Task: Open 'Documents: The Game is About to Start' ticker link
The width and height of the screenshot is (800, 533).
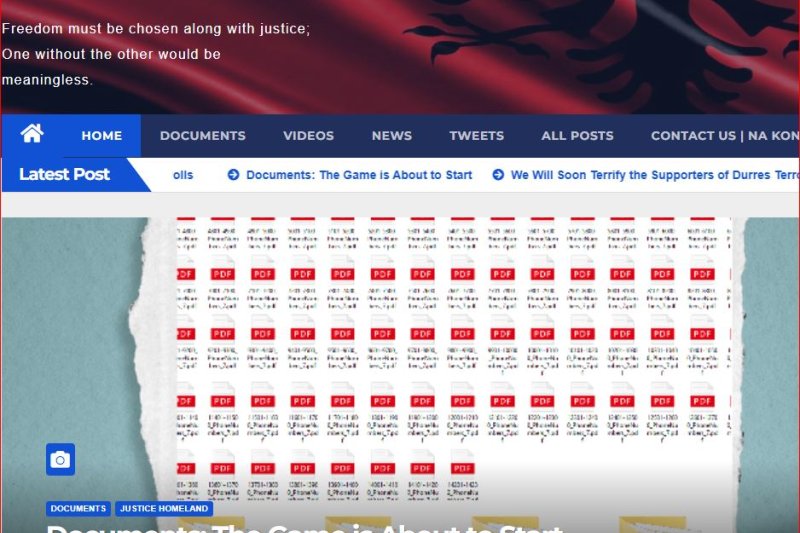Action: tap(359, 175)
